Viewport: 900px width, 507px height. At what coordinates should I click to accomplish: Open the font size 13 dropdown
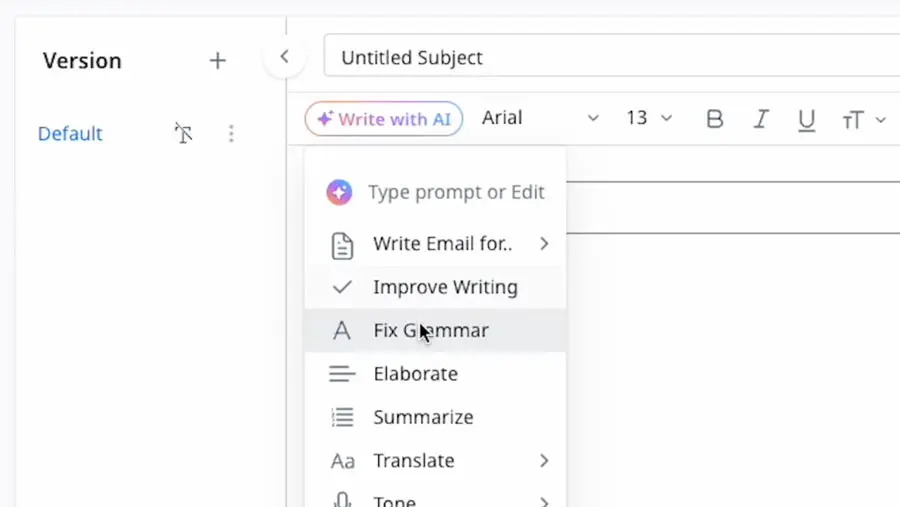pos(649,118)
